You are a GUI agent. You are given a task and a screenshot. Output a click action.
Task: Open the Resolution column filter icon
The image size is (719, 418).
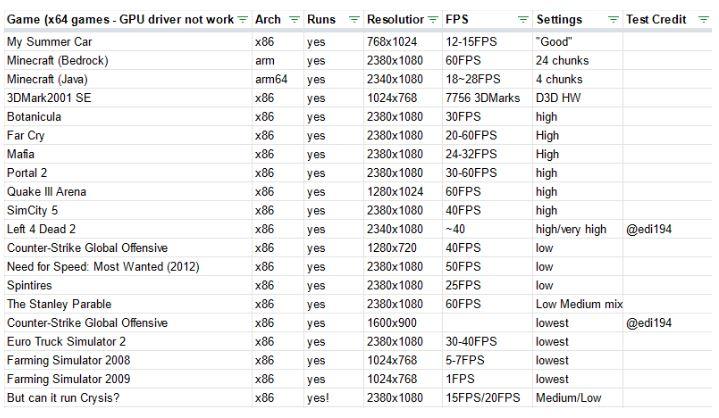pos(432,20)
